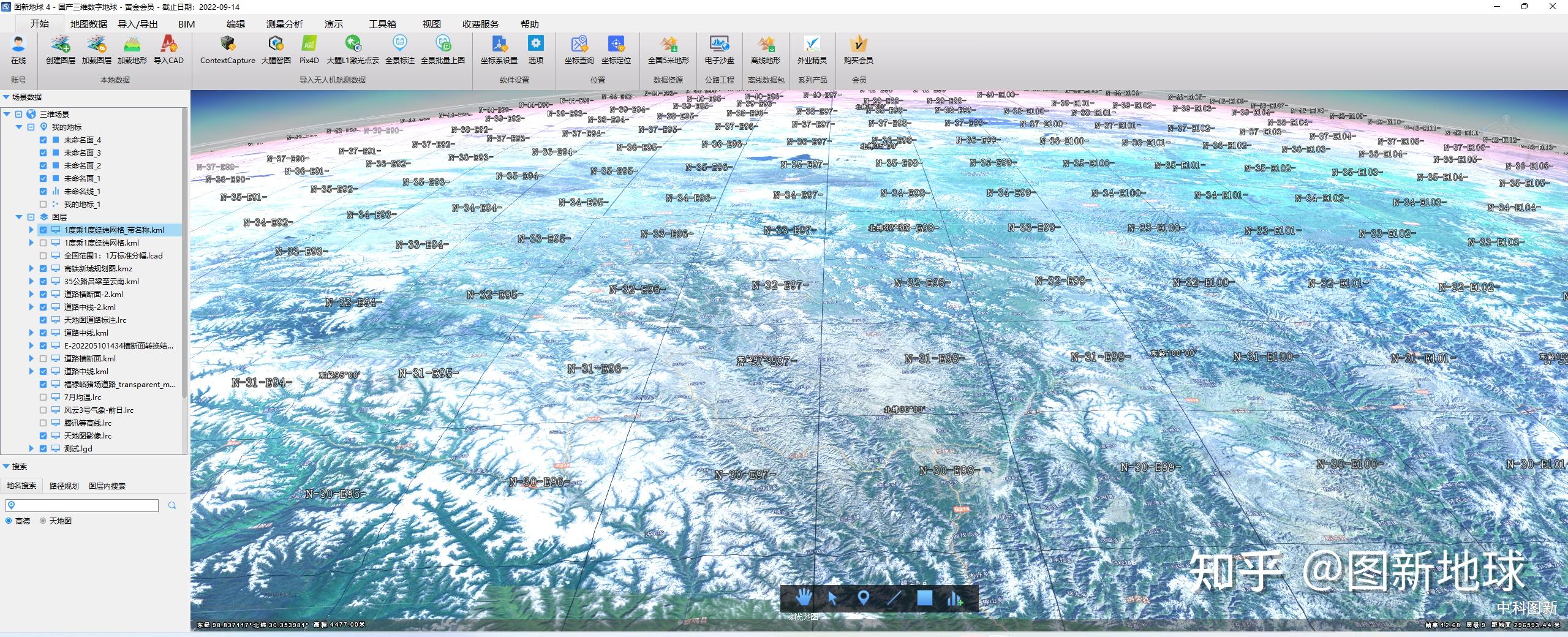1568x637 pixels.
Task: Hide the 天地图影像.lrc layer
Action: (43, 435)
